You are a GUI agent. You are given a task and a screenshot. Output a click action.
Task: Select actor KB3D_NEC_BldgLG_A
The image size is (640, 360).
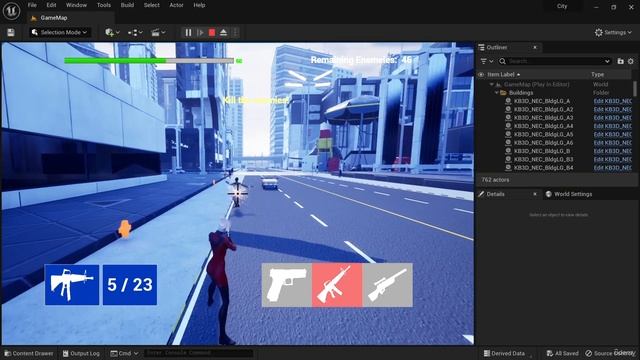pyautogui.click(x=542, y=101)
